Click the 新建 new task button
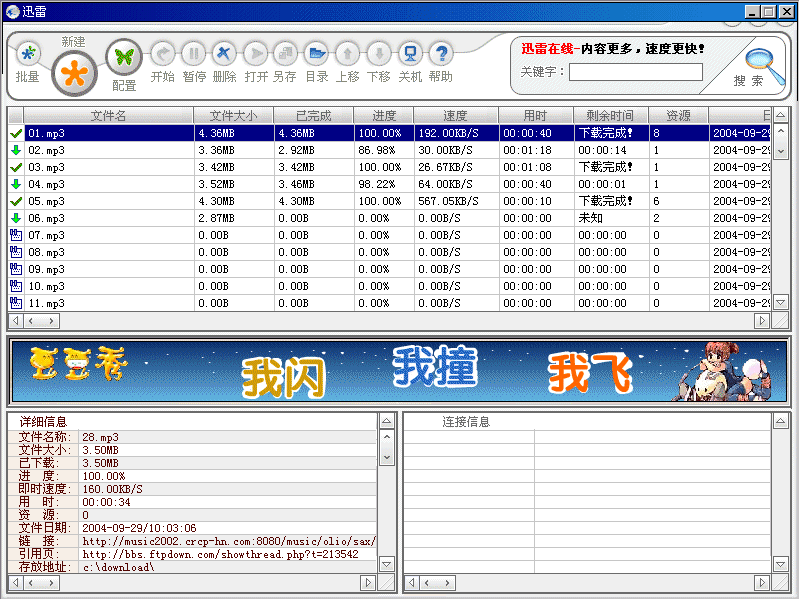 74,73
